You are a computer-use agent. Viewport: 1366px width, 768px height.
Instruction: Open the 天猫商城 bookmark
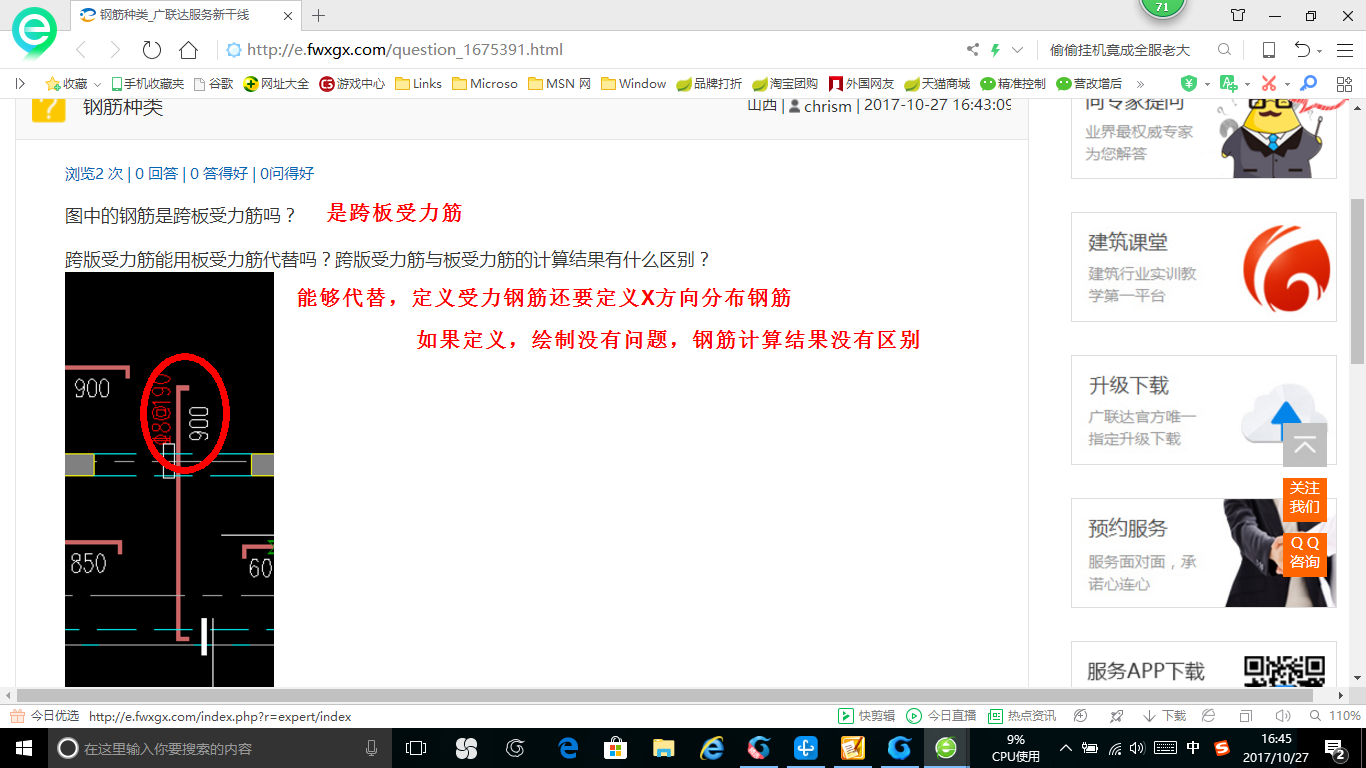pos(937,84)
